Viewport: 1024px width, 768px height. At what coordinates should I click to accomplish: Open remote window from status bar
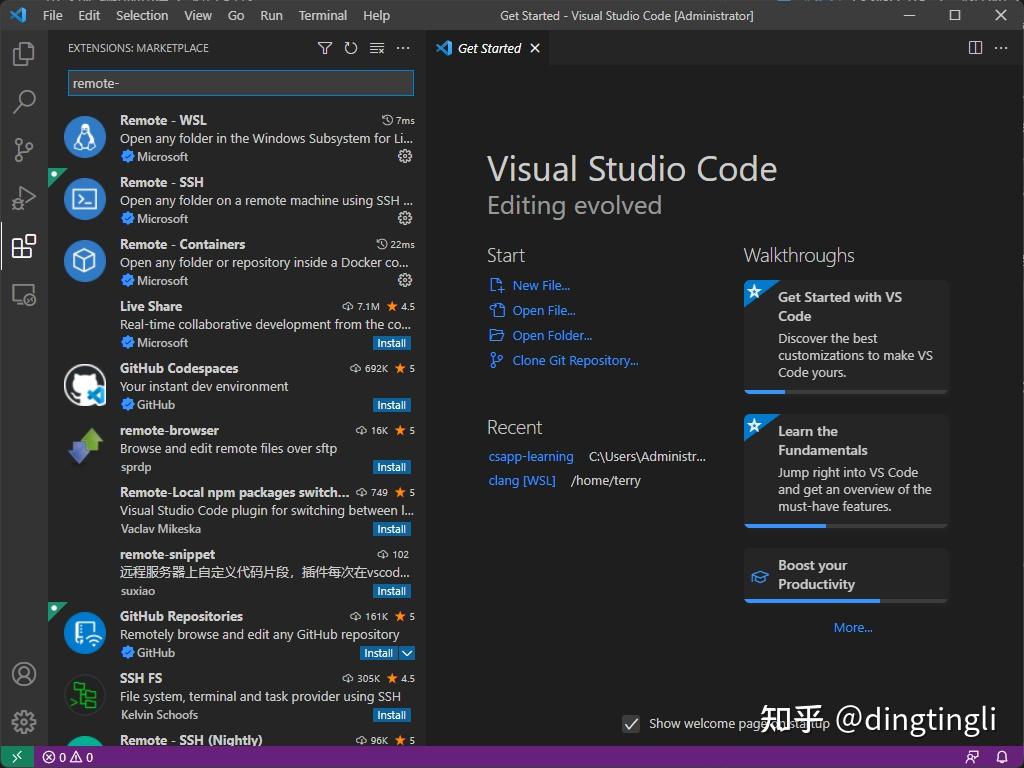tap(17, 757)
